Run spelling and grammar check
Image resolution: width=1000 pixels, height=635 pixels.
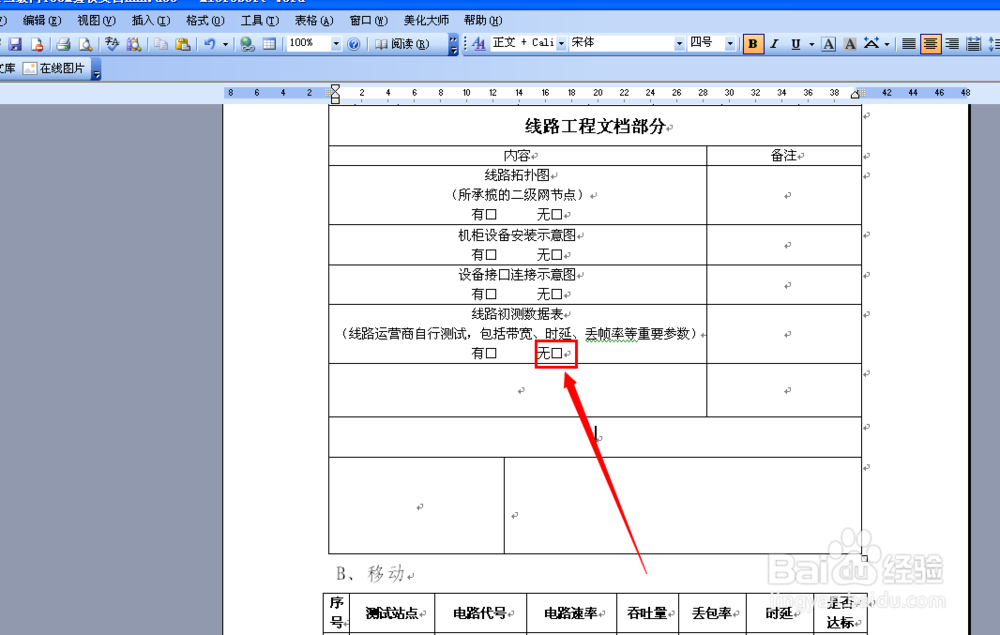pos(112,44)
